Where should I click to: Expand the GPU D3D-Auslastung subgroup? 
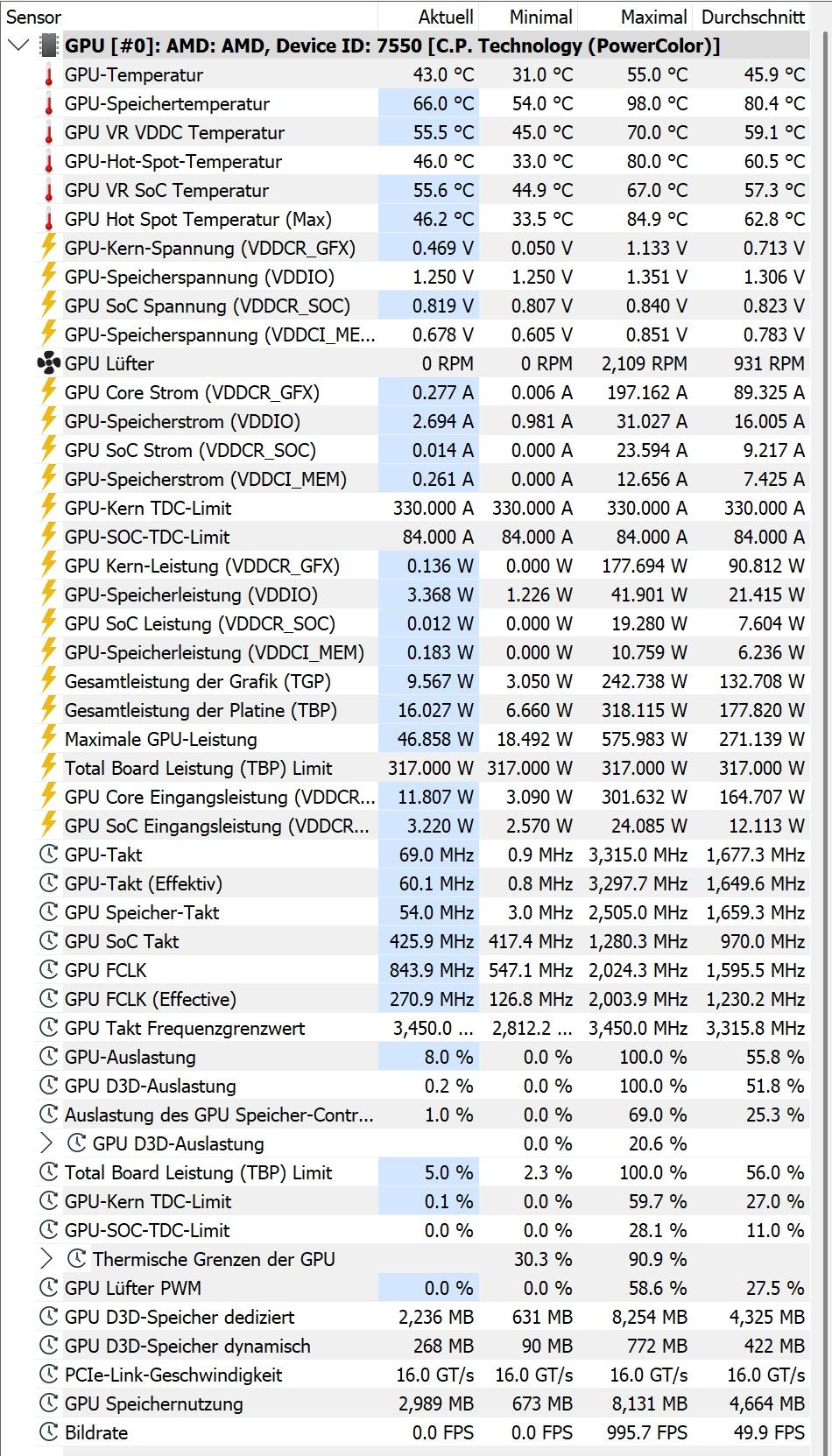tap(47, 1143)
